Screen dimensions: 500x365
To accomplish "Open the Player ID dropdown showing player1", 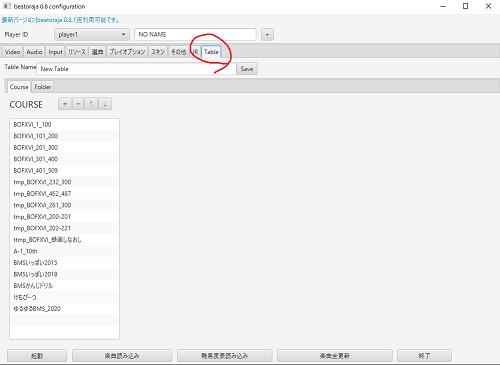I will (x=92, y=34).
